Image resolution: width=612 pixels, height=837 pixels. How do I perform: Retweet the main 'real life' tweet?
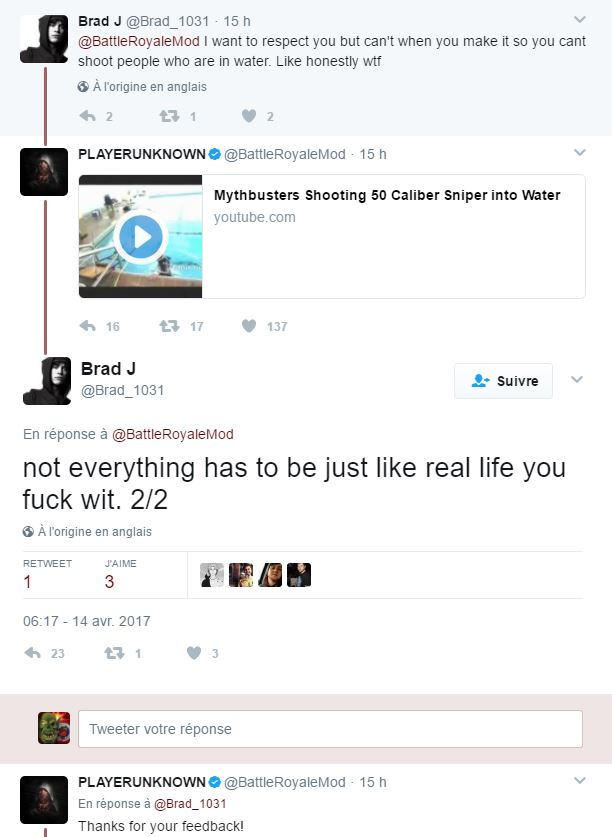point(114,653)
